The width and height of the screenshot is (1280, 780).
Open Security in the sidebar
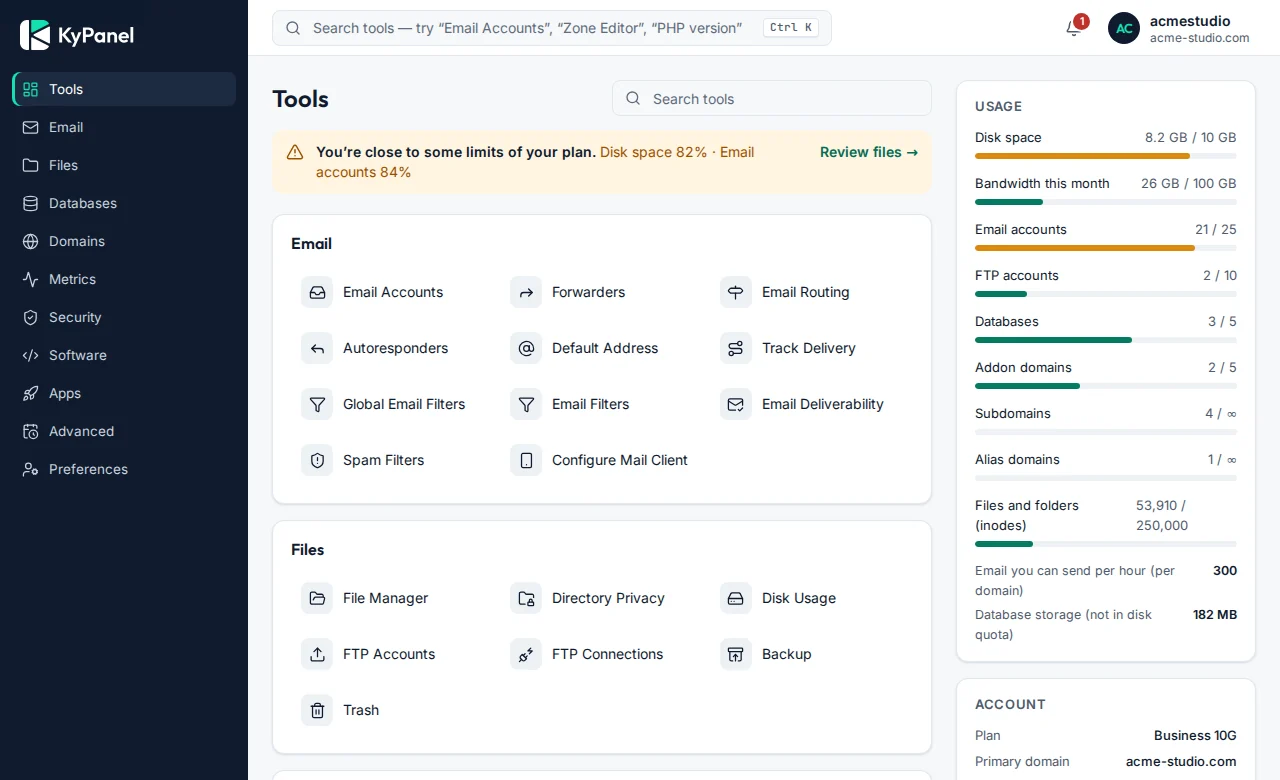(124, 317)
